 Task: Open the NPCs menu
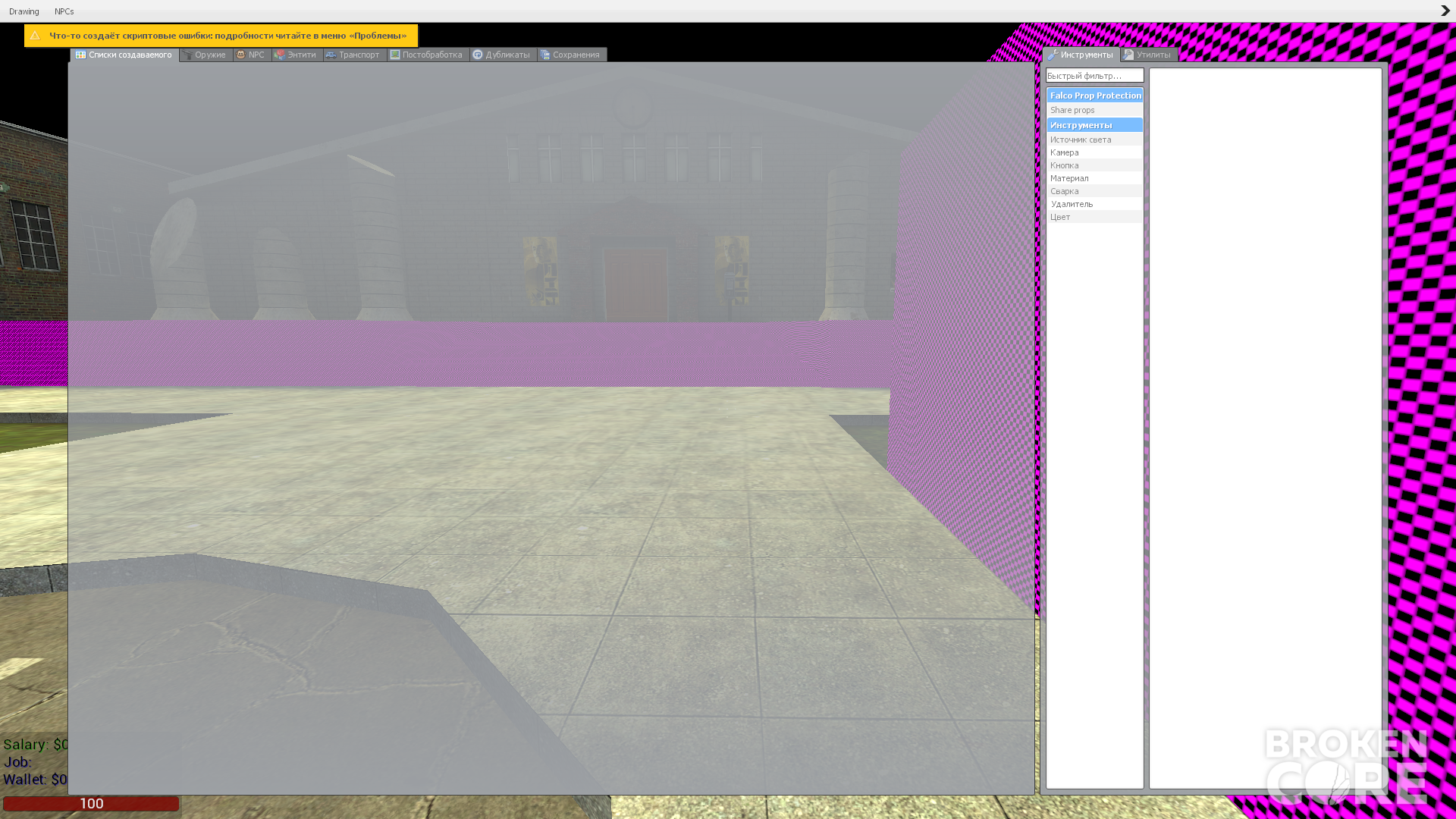64,11
